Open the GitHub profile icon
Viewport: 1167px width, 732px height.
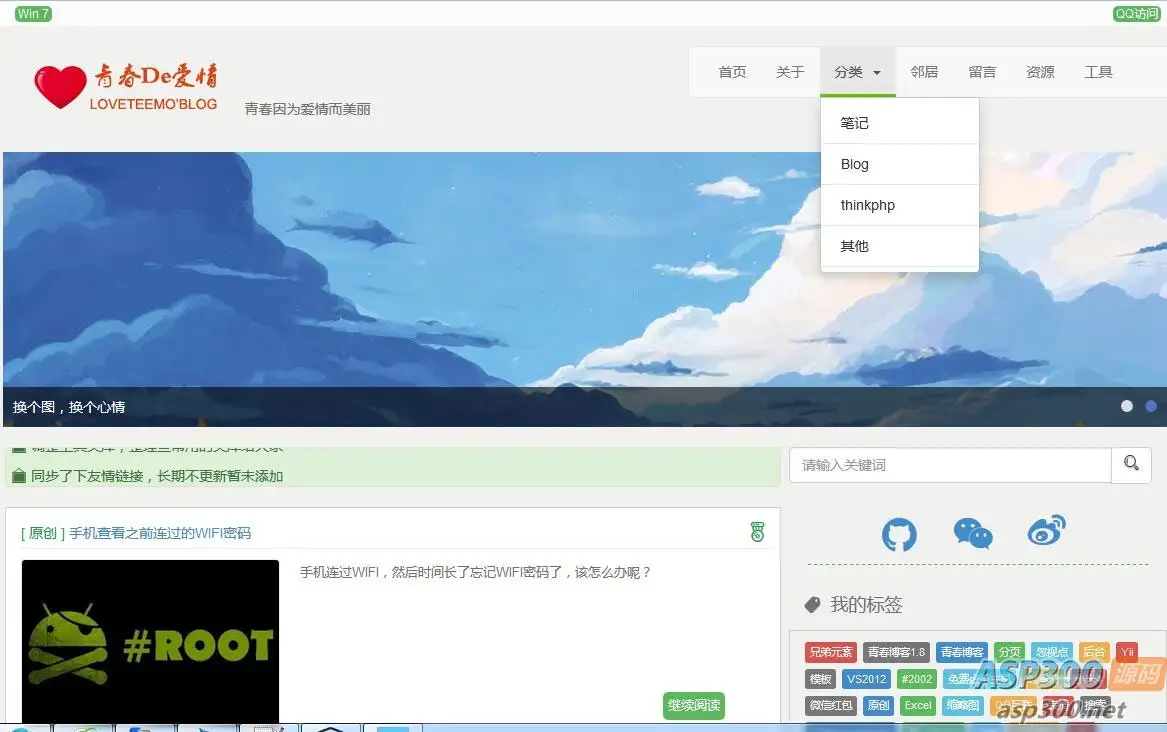tap(899, 534)
